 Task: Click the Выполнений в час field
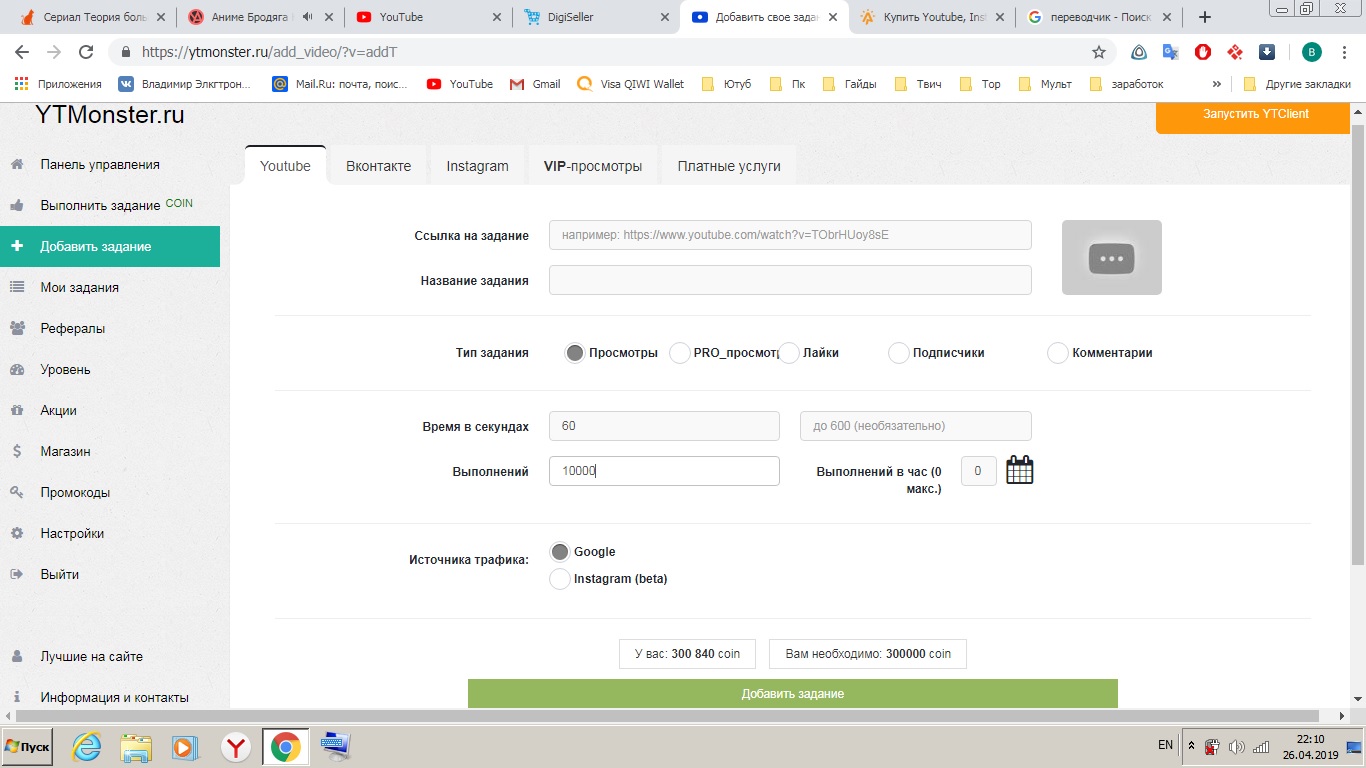tap(978, 471)
